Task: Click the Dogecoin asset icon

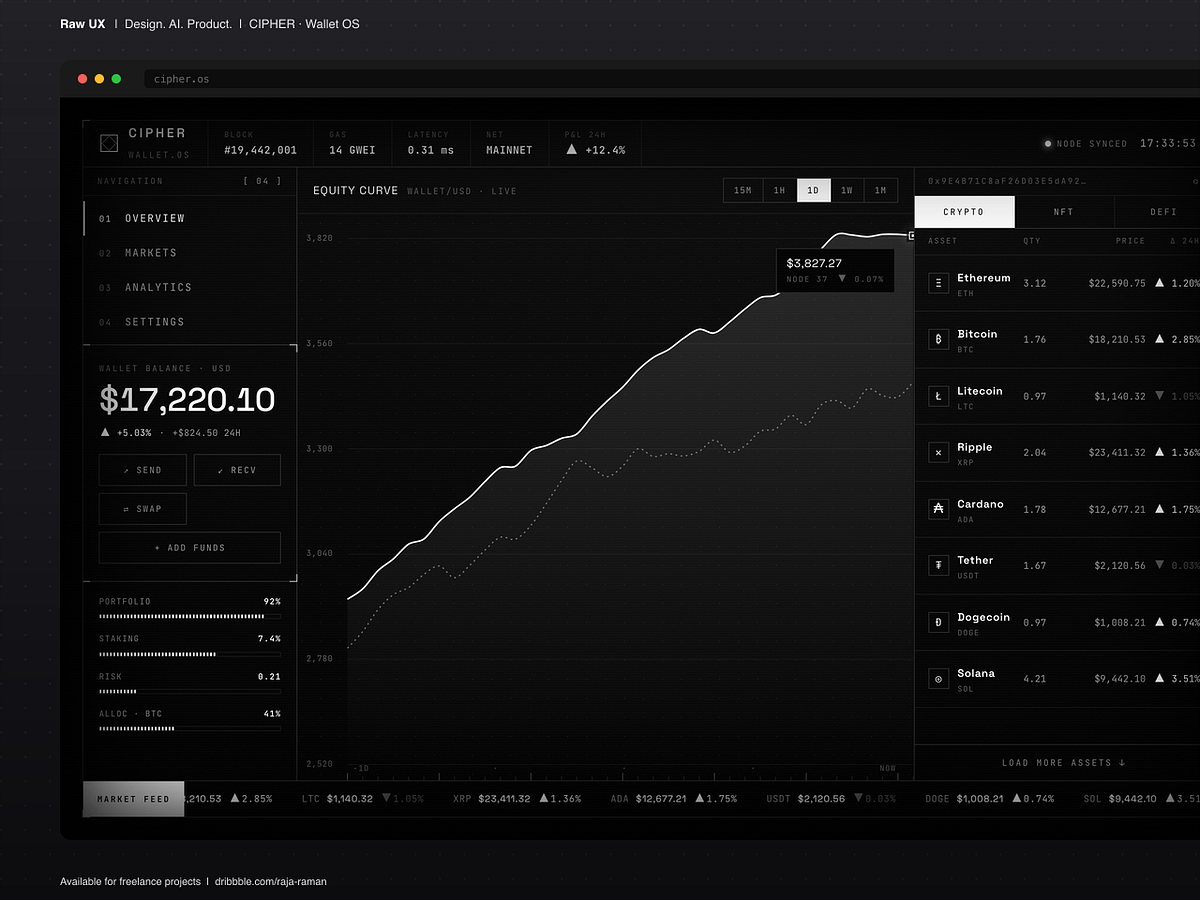Action: [938, 622]
